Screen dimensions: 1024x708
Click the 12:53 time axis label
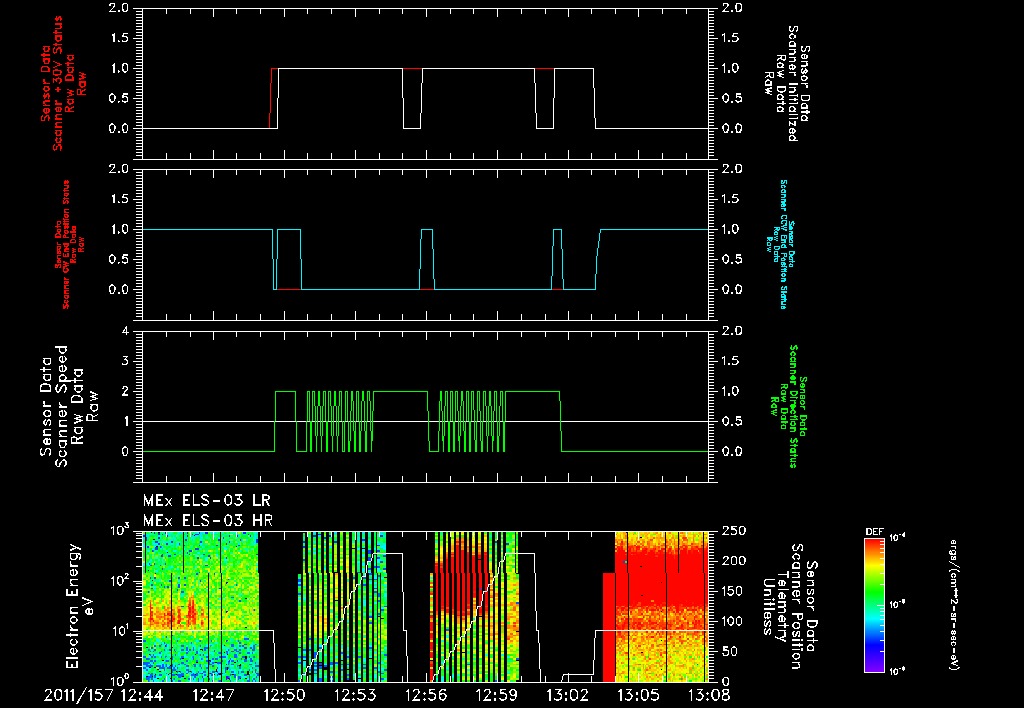point(356,696)
